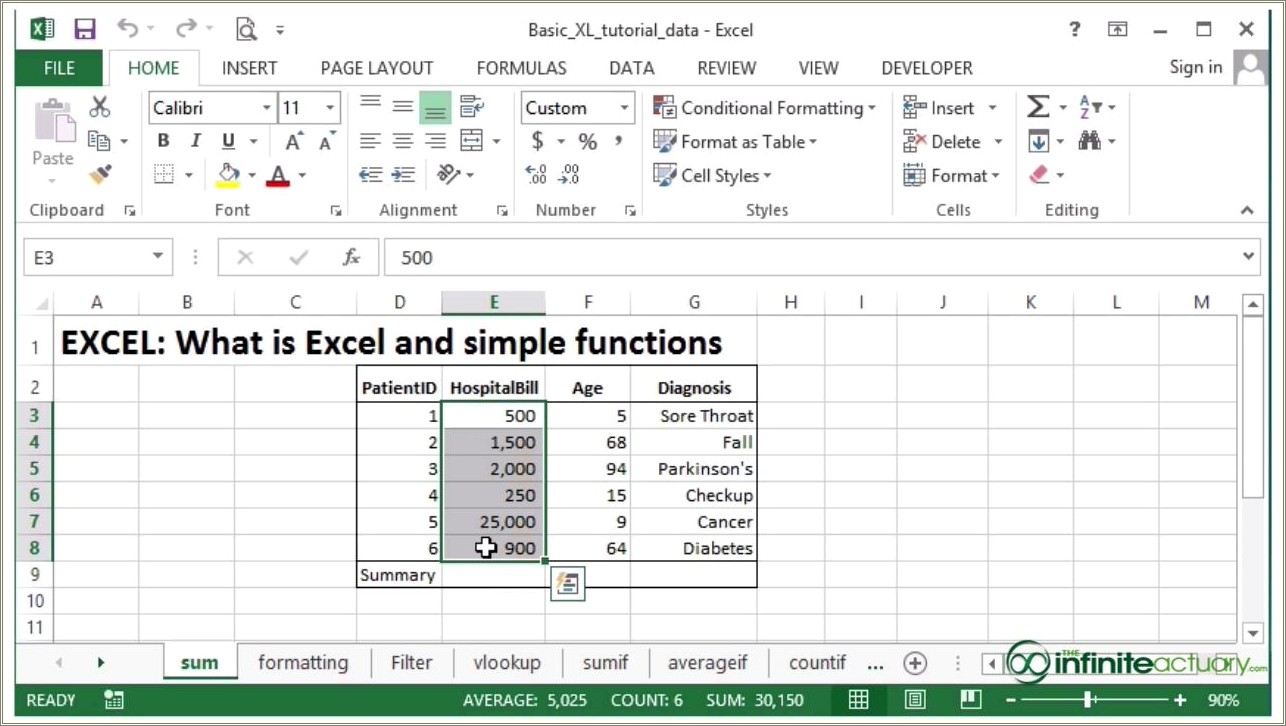Switch to the INSERT ribbon tab
Viewport: 1286px width, 726px height.
point(250,68)
